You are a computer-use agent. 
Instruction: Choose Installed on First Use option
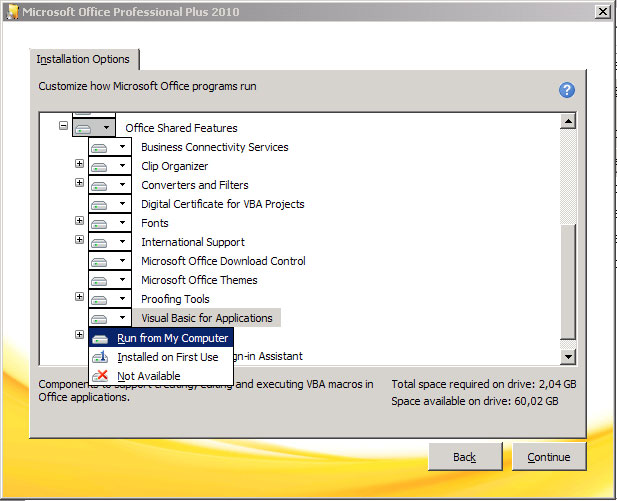click(161, 357)
